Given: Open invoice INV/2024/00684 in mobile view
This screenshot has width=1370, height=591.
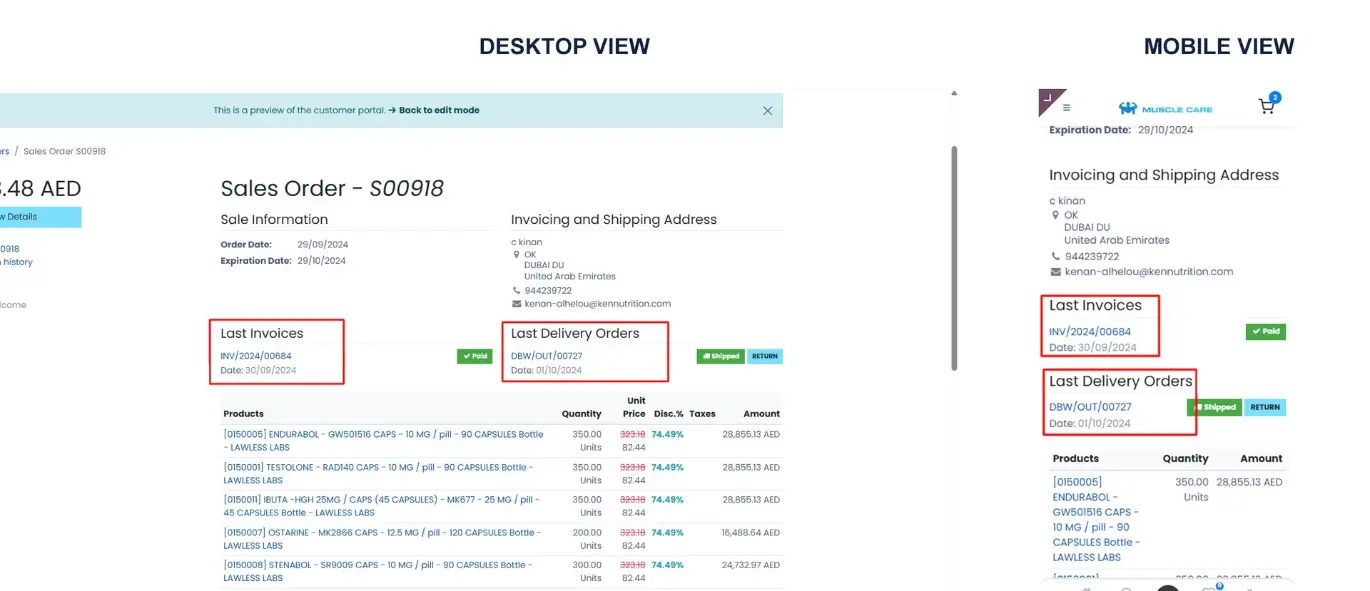Looking at the screenshot, I should coord(1090,332).
